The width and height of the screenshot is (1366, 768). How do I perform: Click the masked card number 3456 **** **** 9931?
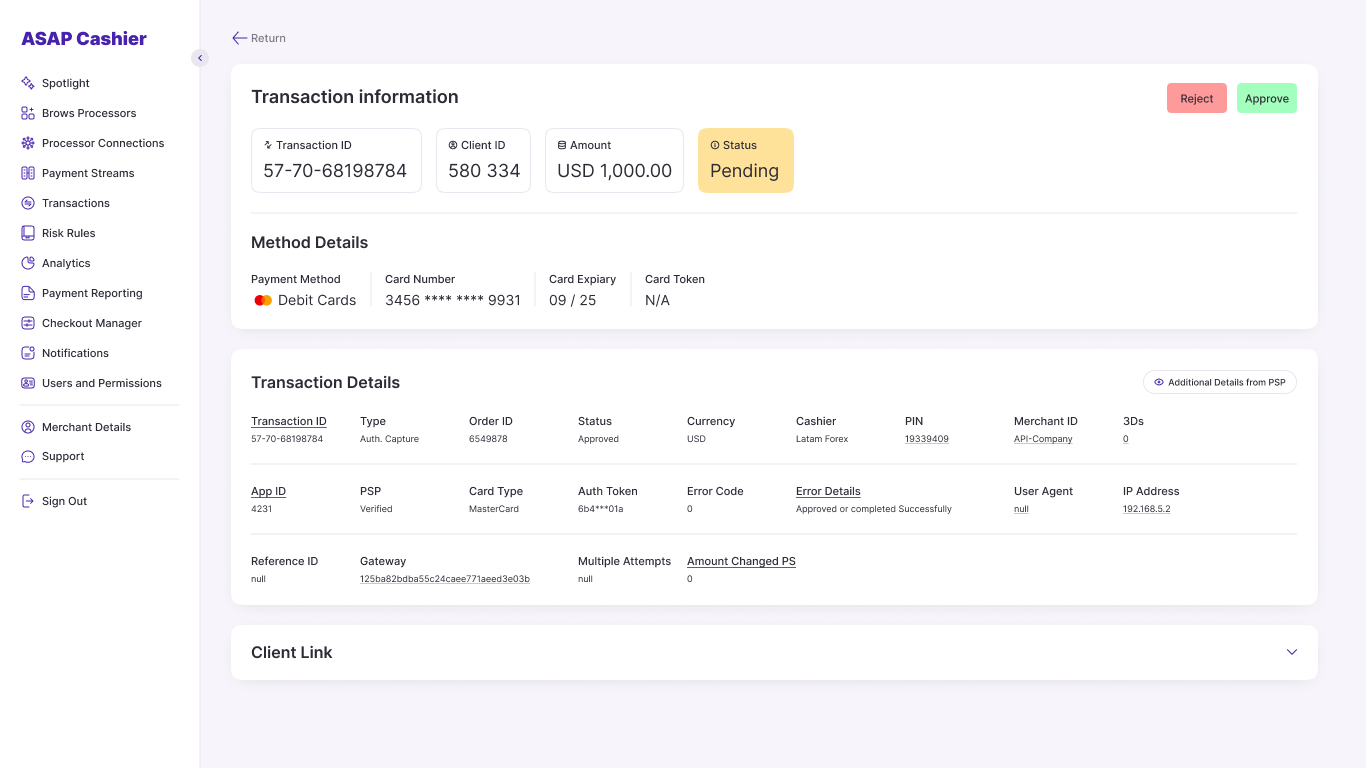[453, 300]
